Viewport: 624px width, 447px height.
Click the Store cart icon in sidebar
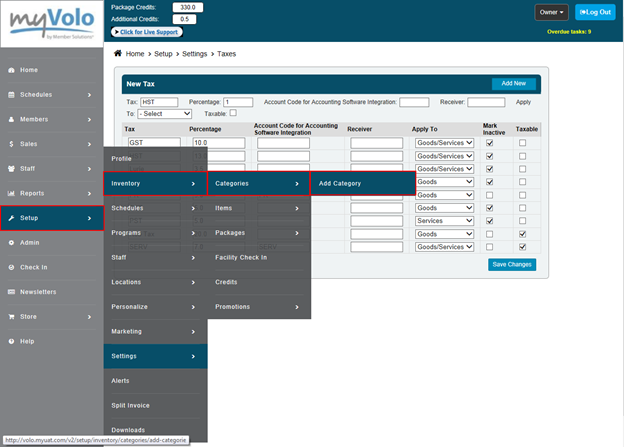[x=11, y=317]
